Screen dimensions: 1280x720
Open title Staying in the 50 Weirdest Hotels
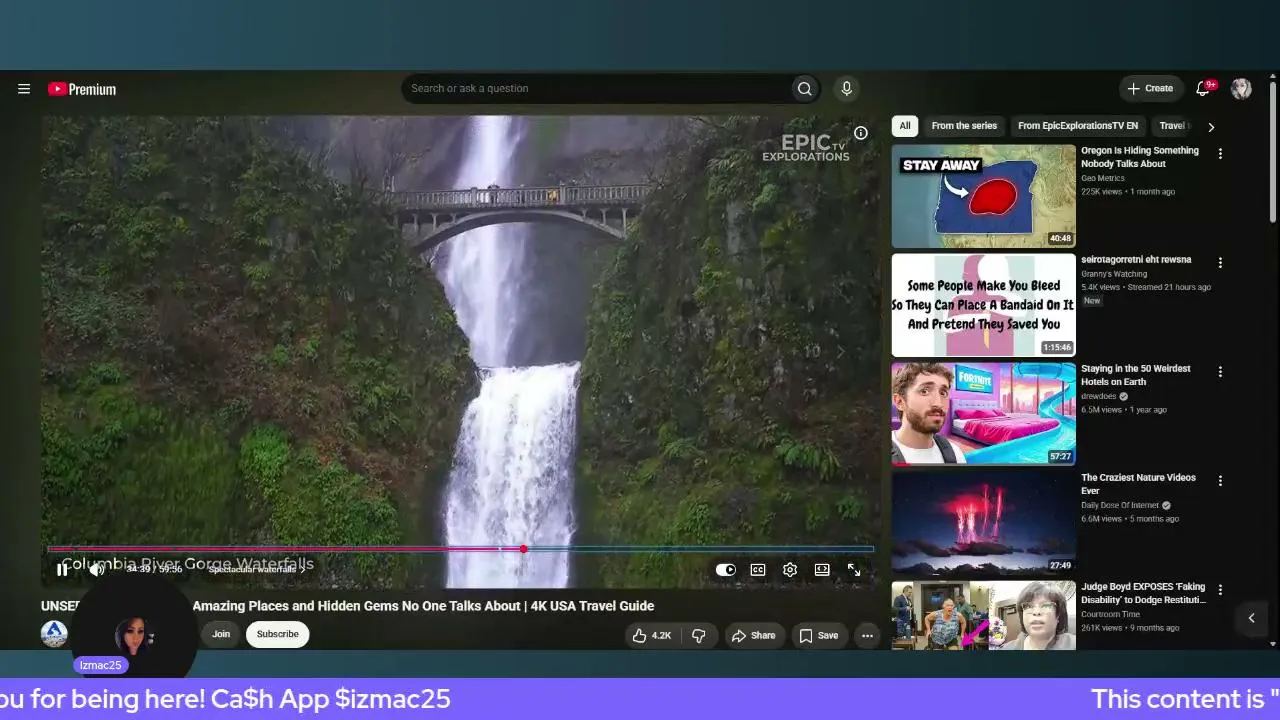click(1136, 375)
